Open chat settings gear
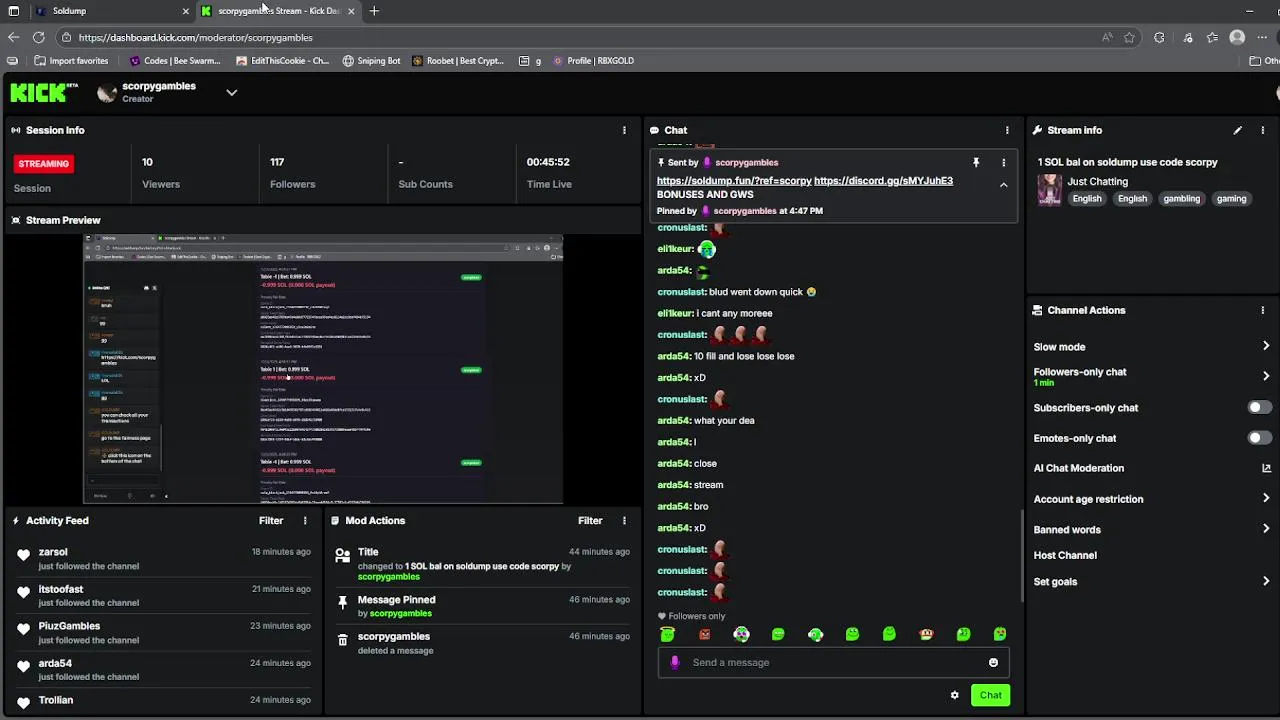This screenshot has width=1280, height=720. click(954, 695)
